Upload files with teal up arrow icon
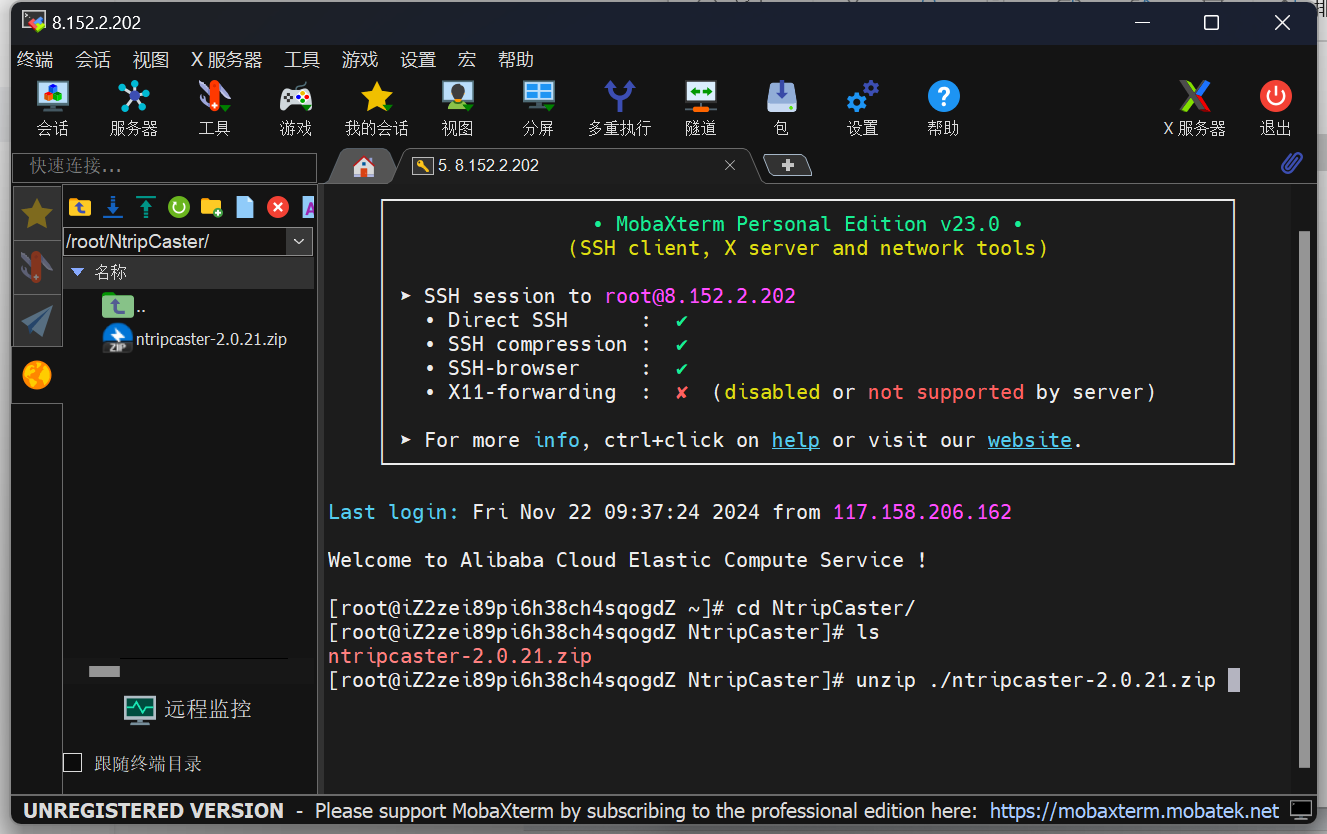Viewport: 1327px width, 834px height. 146,207
